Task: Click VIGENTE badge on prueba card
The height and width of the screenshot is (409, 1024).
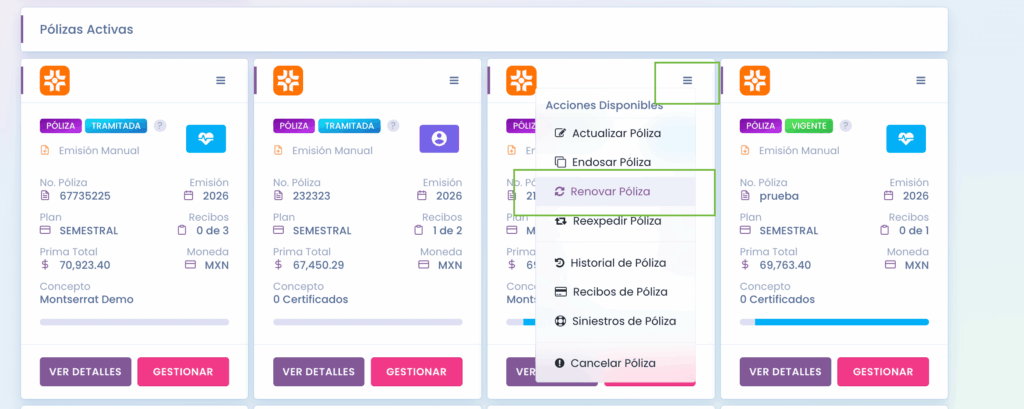Action: click(810, 125)
